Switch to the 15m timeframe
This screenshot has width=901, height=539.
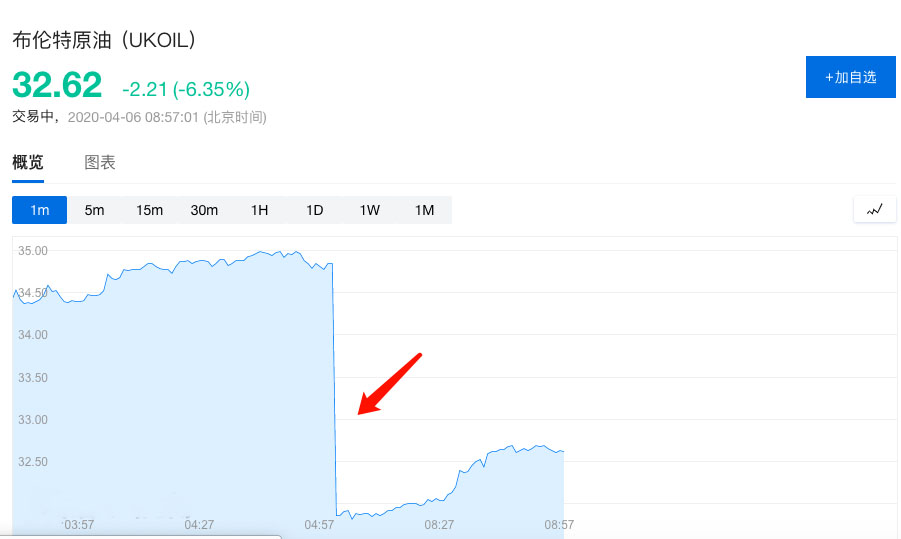(x=149, y=210)
